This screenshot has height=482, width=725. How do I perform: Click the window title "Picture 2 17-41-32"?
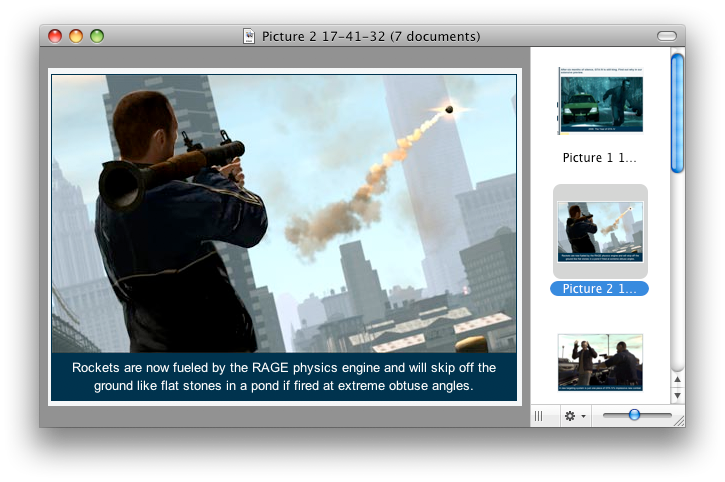[x=323, y=36]
